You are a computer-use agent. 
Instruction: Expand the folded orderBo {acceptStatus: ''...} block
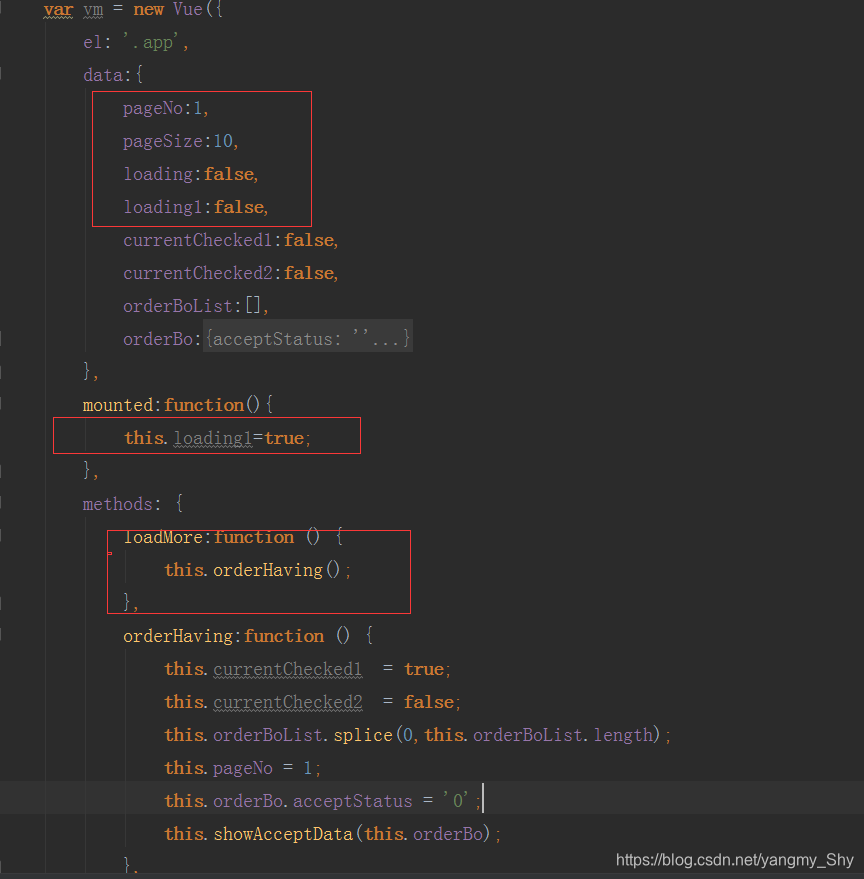[x=308, y=338]
